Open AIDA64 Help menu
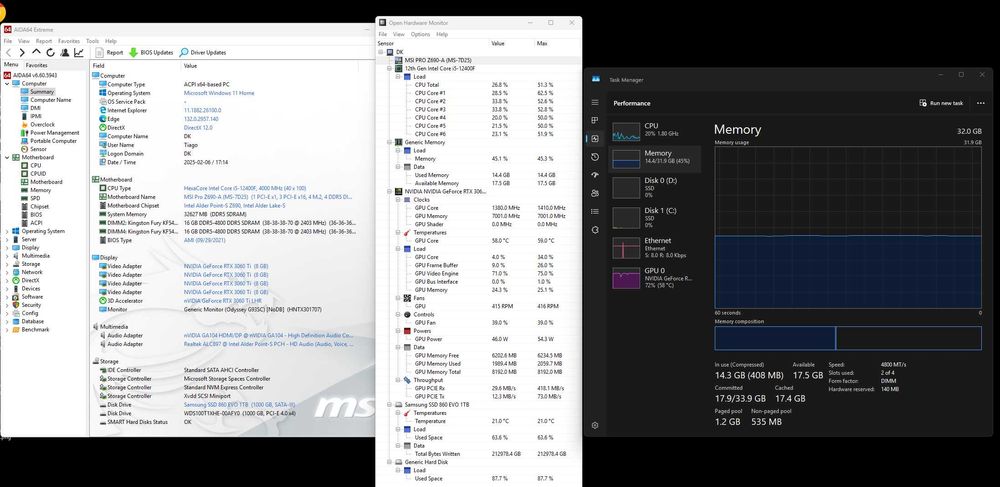The image size is (1000, 487). (111, 41)
